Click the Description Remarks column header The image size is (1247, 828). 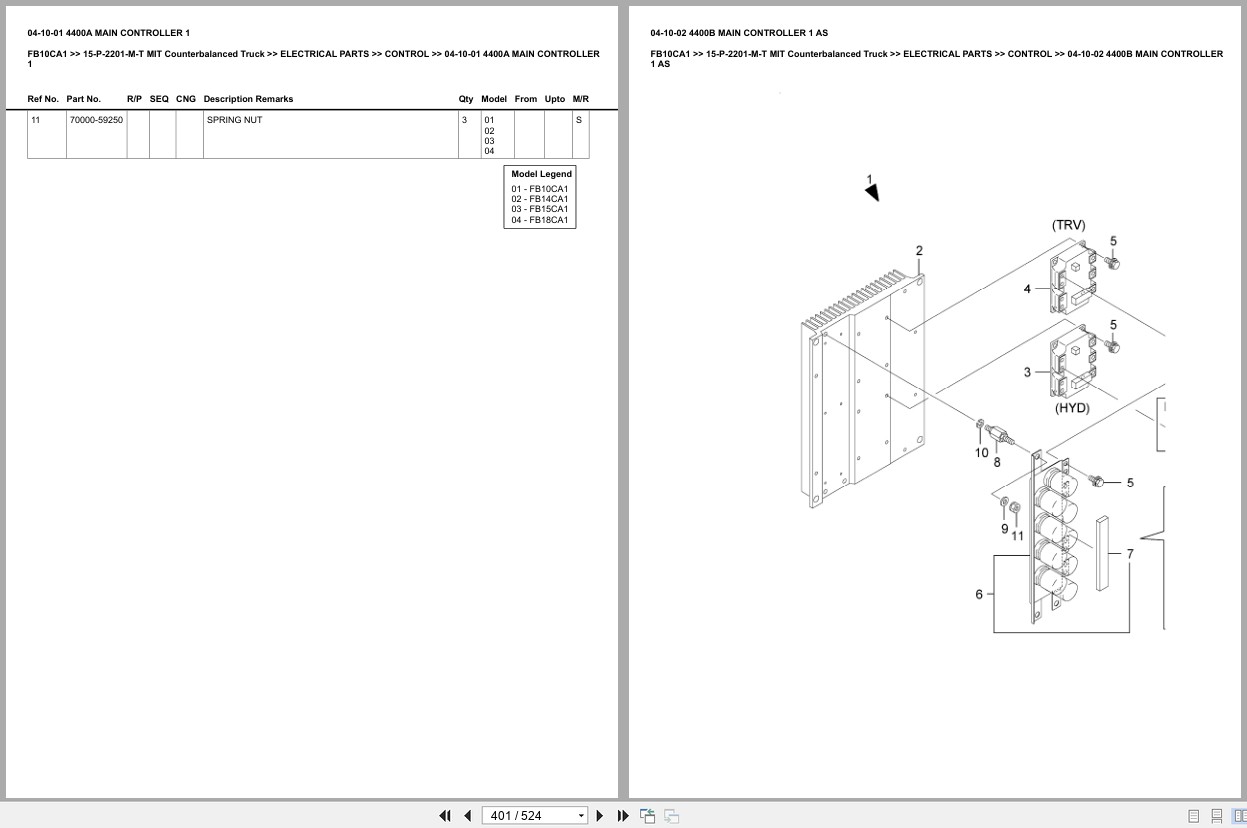pos(248,99)
